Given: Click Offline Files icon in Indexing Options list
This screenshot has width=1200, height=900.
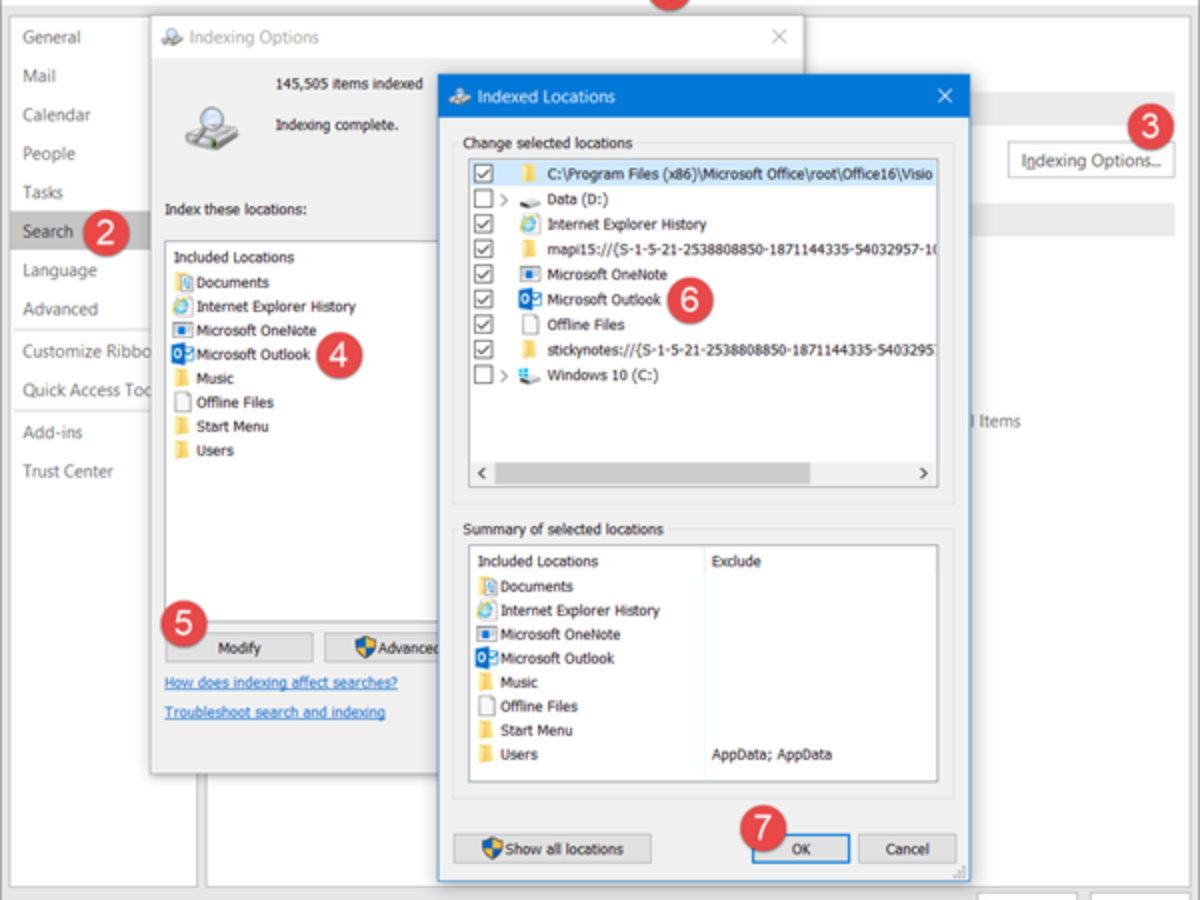Looking at the screenshot, I should click(182, 402).
